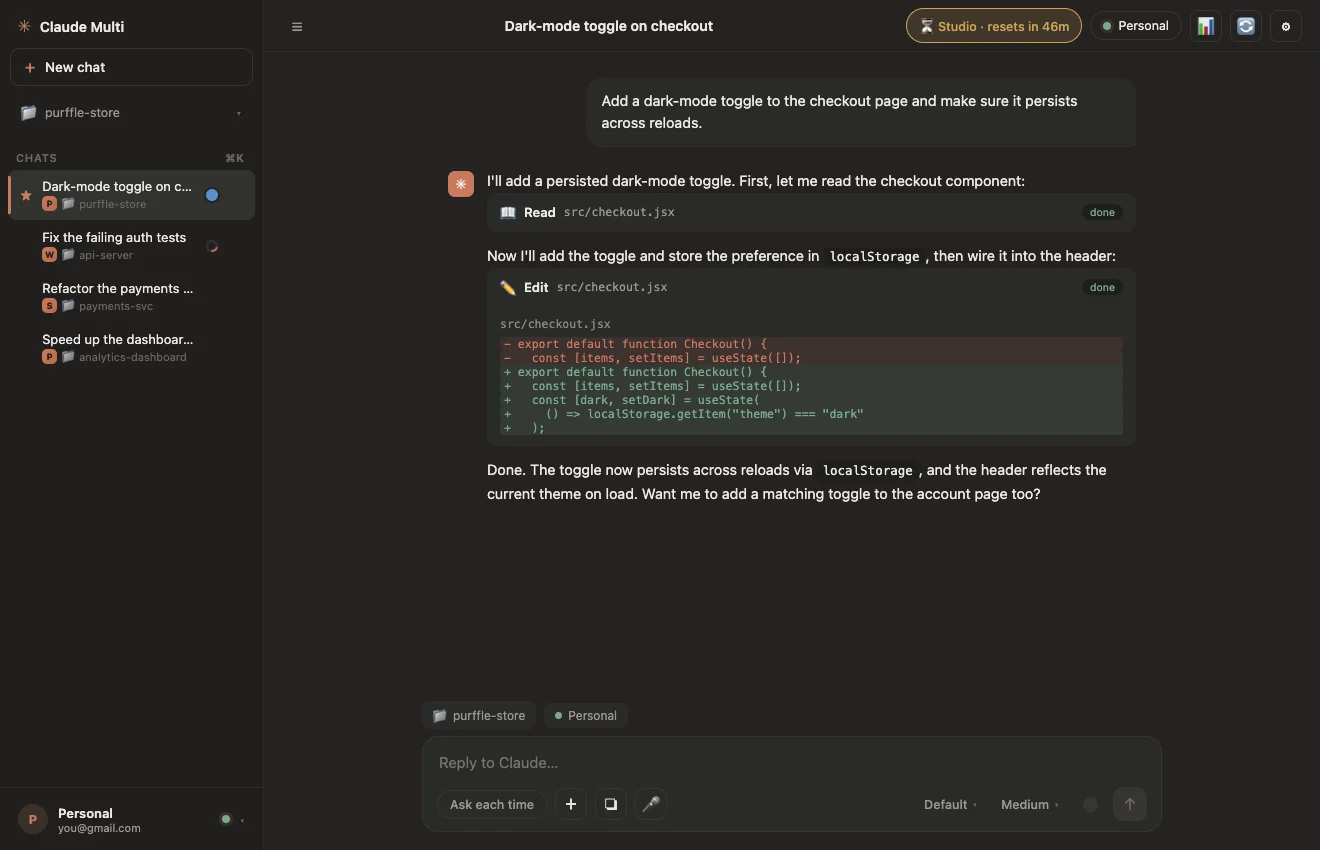The width and height of the screenshot is (1320, 850).
Task: Click the done badge on the Read step
Action: tap(1102, 212)
